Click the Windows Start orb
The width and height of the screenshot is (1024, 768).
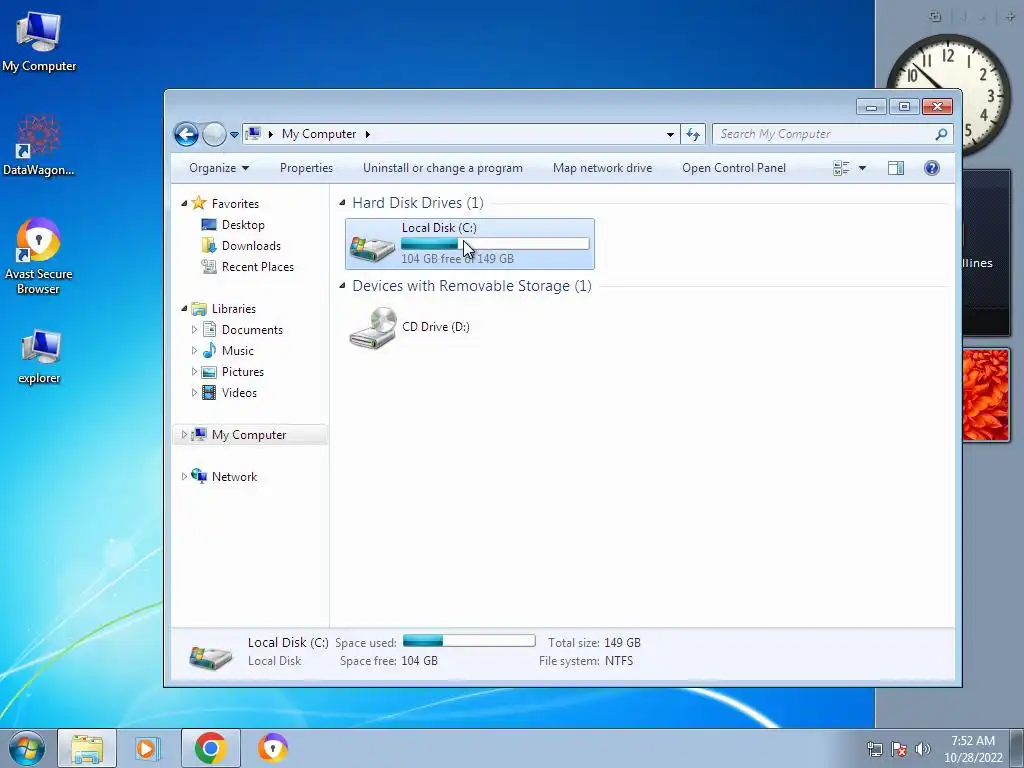(x=27, y=748)
